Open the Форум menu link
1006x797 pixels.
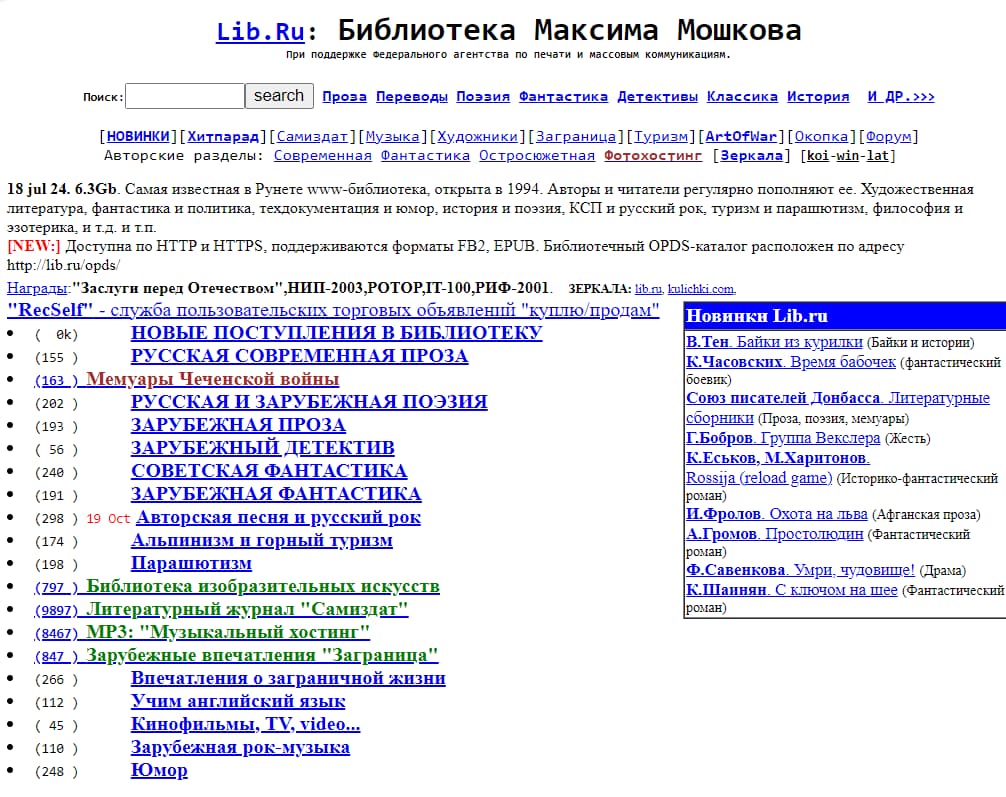[x=889, y=137]
